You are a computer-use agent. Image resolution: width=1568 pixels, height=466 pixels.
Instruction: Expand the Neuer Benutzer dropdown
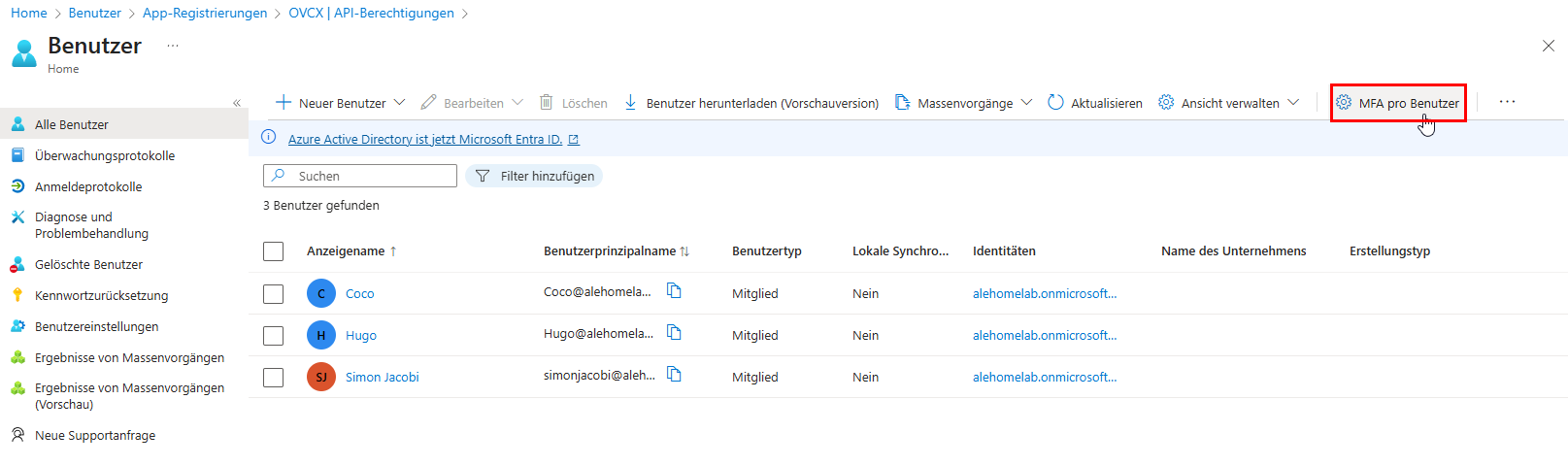click(399, 103)
